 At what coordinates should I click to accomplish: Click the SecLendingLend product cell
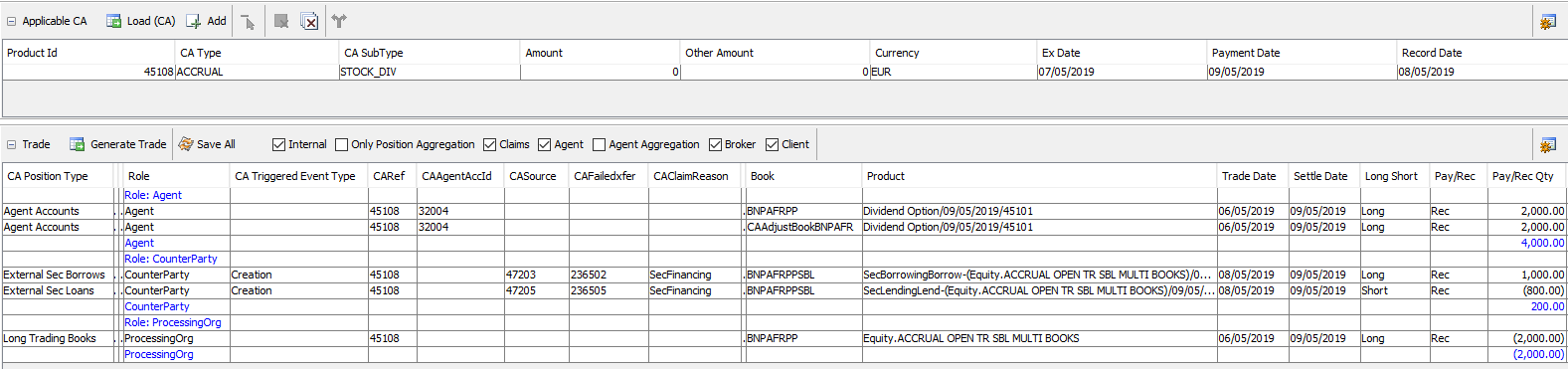tap(1038, 290)
